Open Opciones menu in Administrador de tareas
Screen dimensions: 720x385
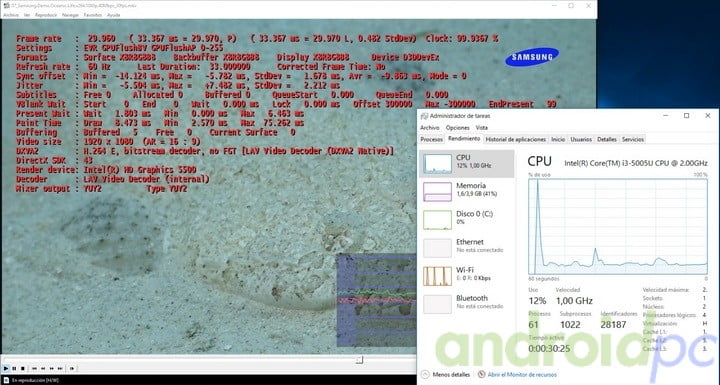(458, 128)
